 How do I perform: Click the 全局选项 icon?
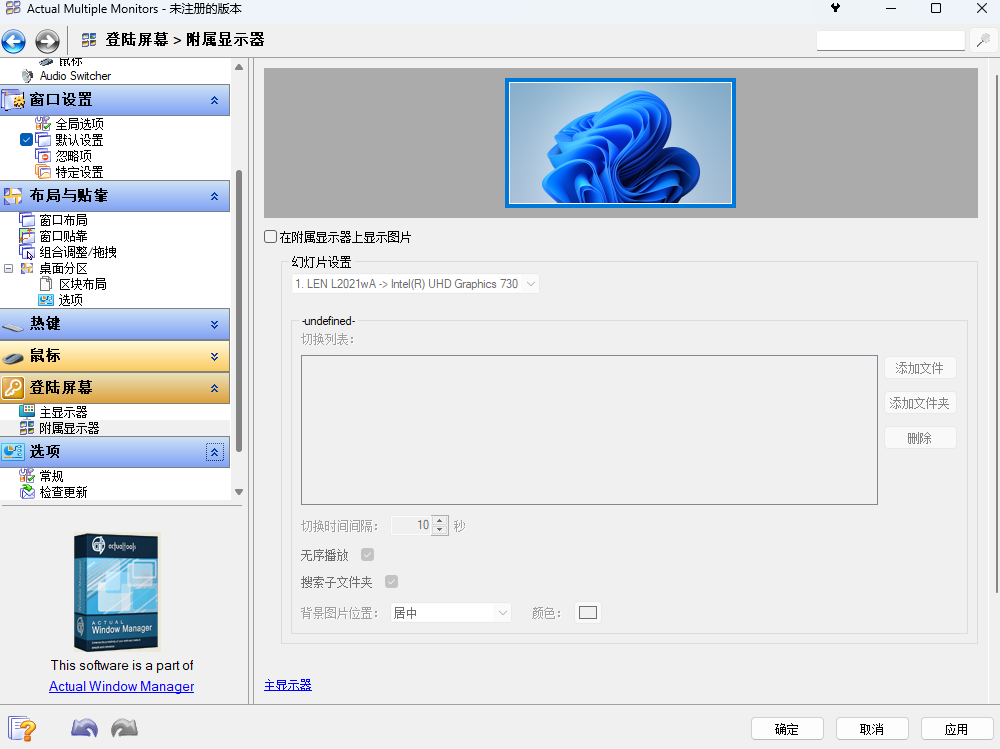click(x=43, y=123)
